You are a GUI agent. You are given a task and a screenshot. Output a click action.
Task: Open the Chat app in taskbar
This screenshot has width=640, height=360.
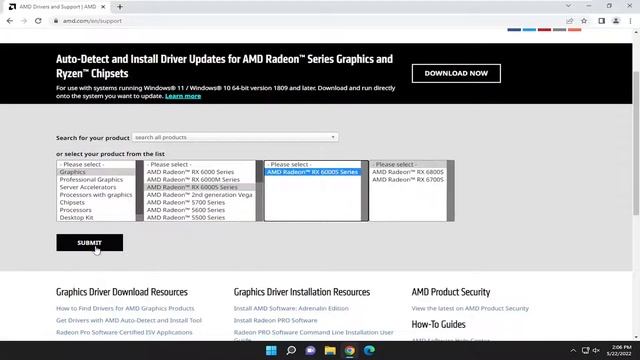pyautogui.click(x=311, y=351)
